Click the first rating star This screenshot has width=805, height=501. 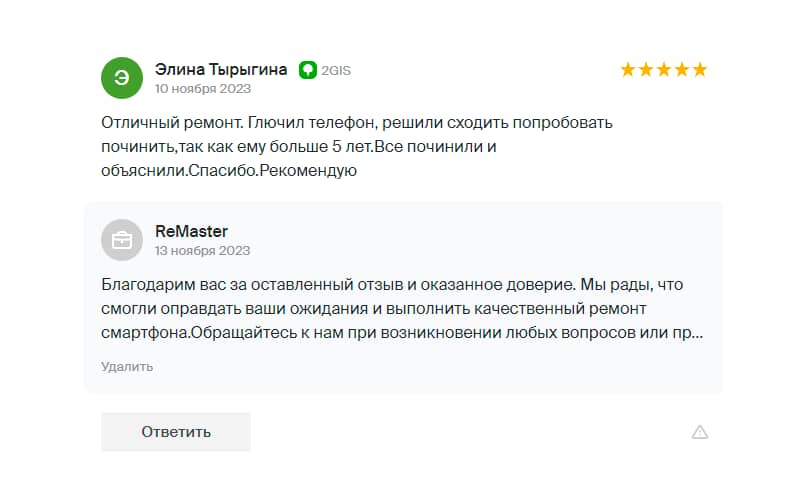tap(628, 70)
